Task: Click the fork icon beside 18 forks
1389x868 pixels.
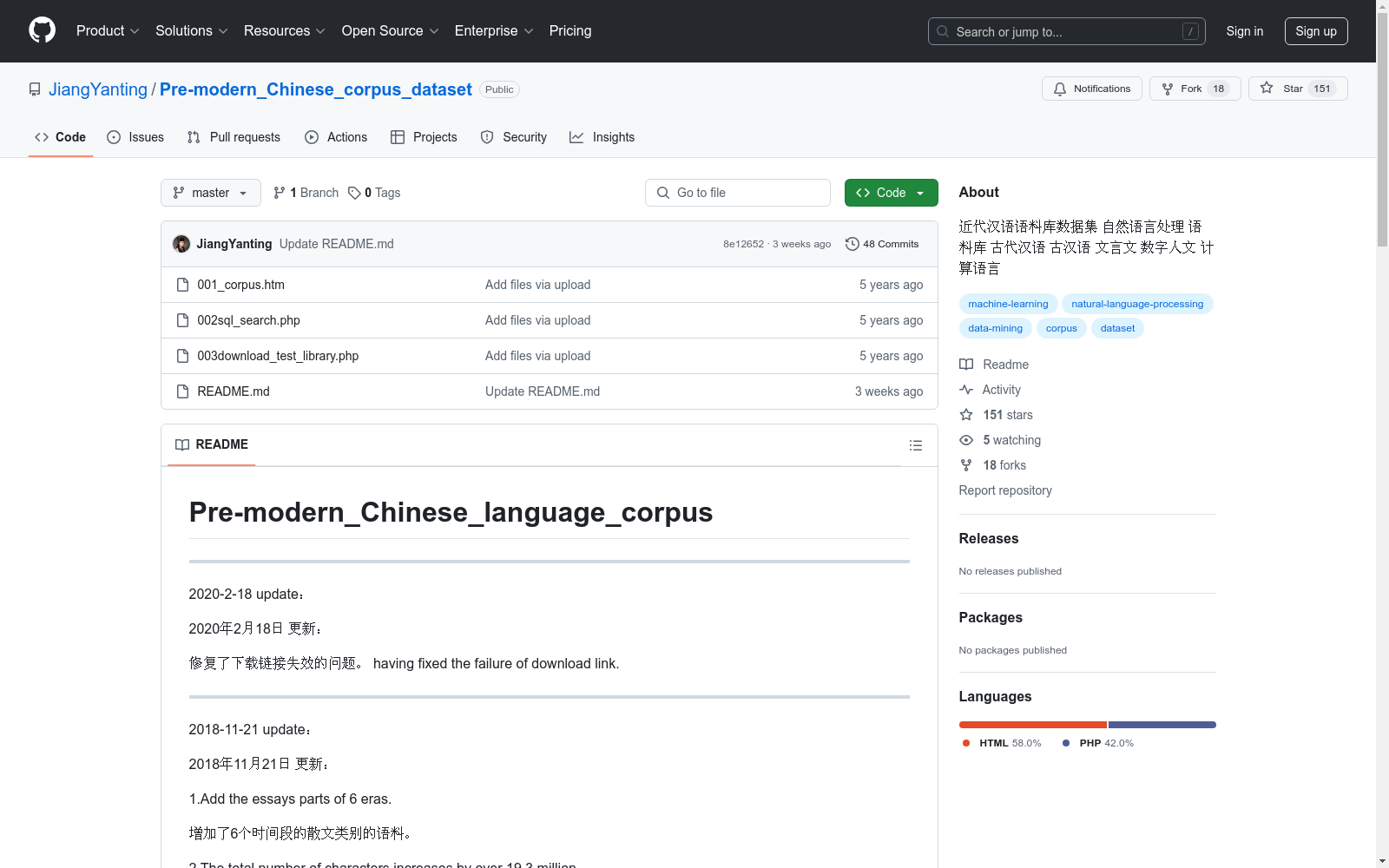Action: click(x=966, y=465)
